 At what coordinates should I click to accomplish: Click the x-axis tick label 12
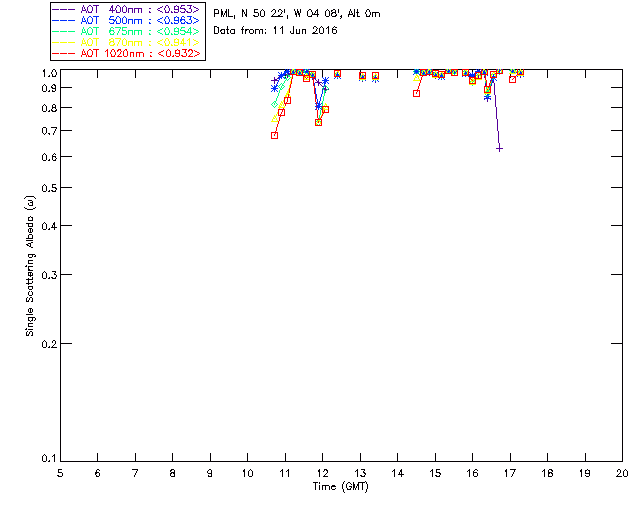tap(322, 473)
